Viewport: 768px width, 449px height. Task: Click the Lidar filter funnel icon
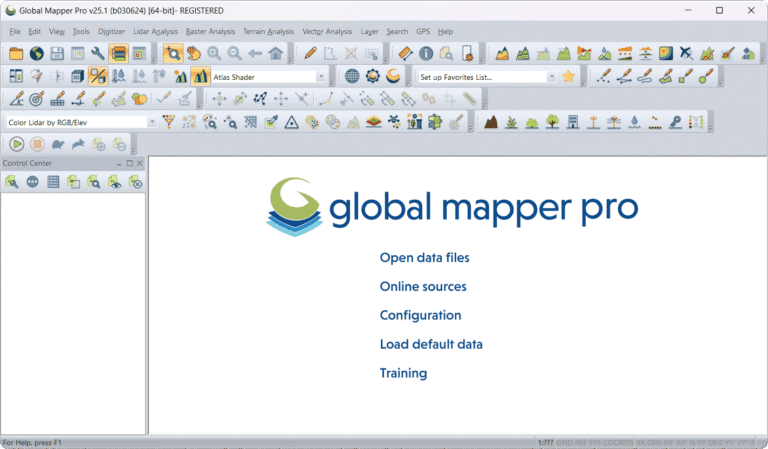point(168,121)
